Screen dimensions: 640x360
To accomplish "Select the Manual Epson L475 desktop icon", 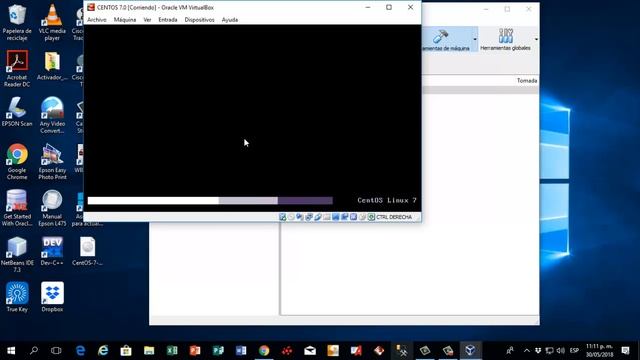I will pos(52,208).
